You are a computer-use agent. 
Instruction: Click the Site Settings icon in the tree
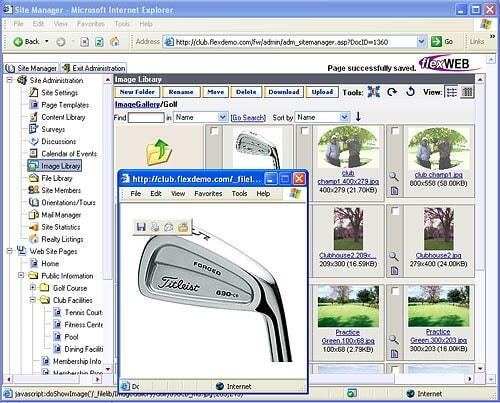pyautogui.click(x=34, y=92)
